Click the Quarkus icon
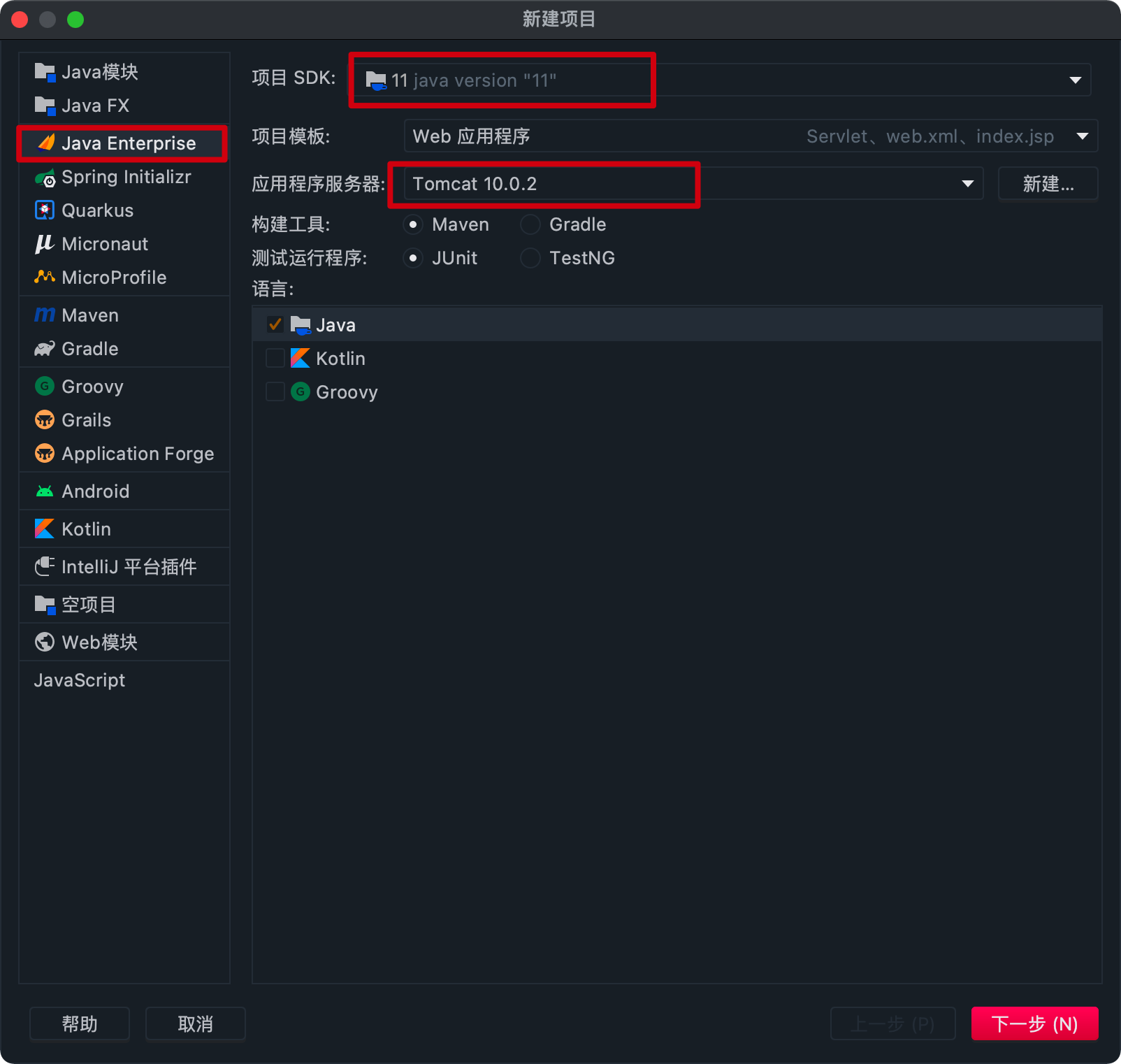The image size is (1121, 1064). pos(45,210)
